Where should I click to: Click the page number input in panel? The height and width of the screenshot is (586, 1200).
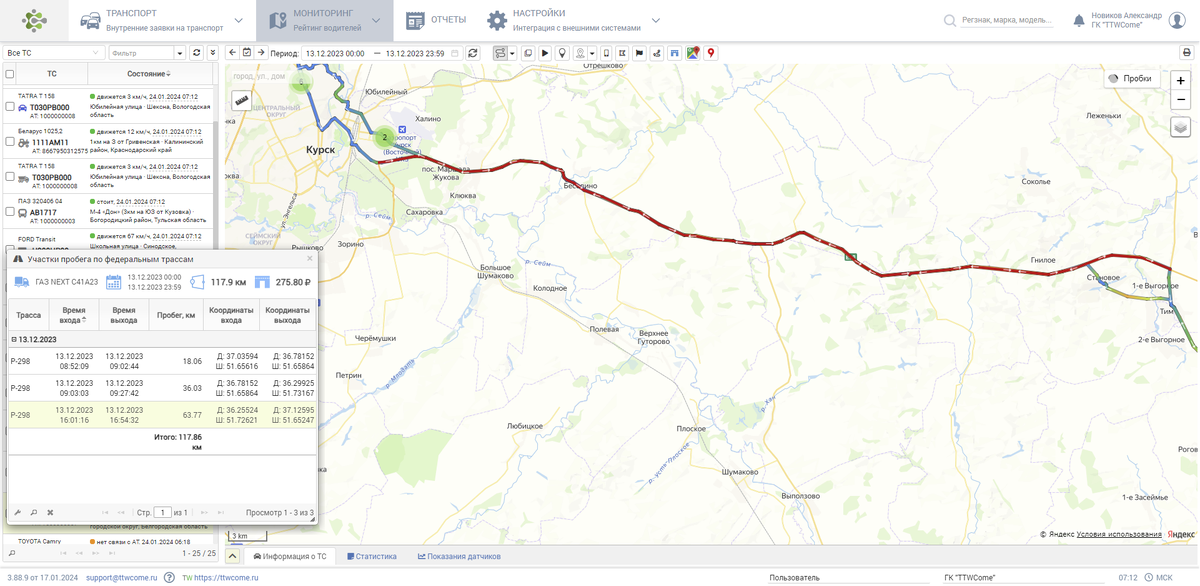click(x=162, y=512)
